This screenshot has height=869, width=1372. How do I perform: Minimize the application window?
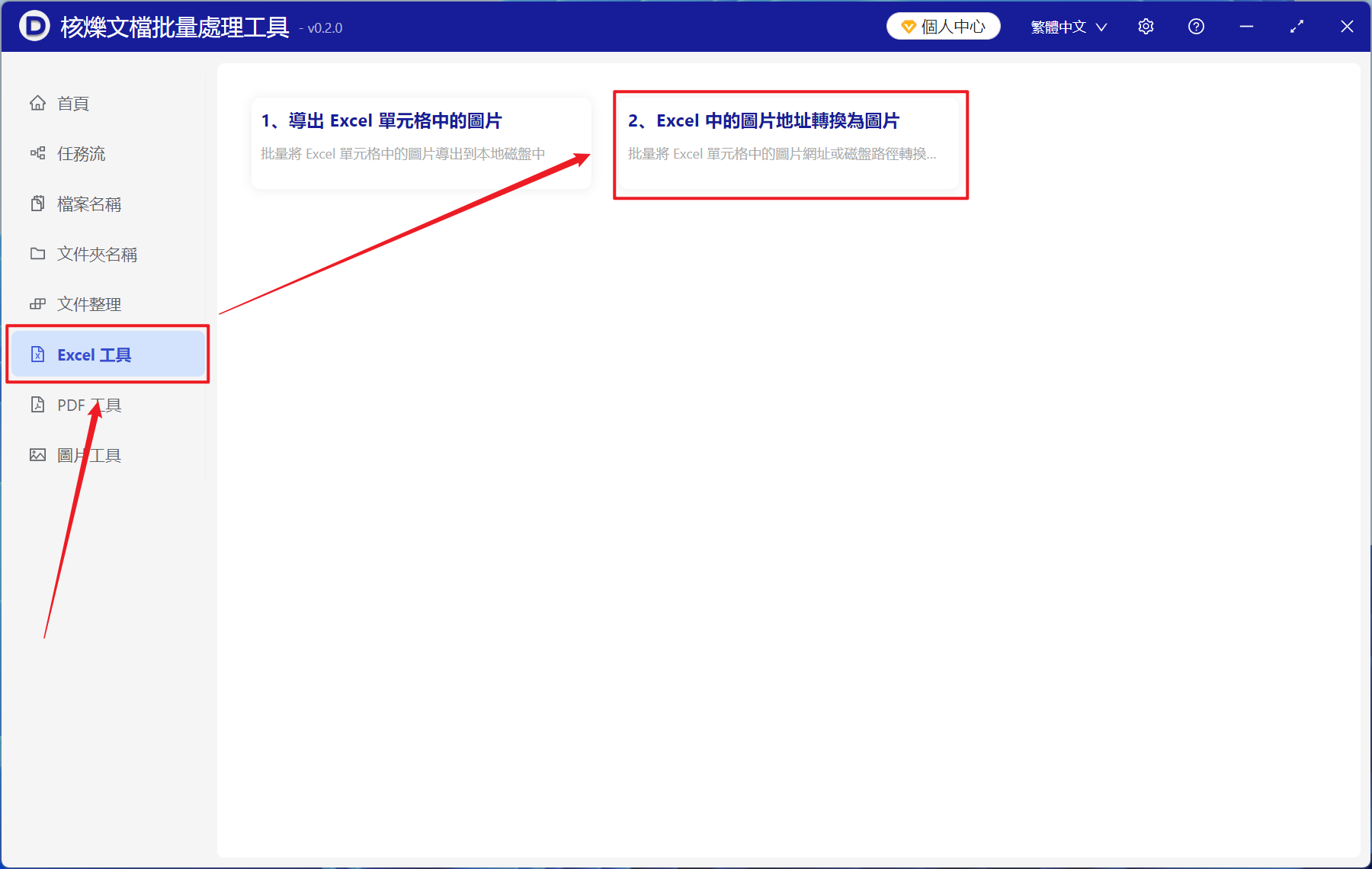click(x=1246, y=27)
